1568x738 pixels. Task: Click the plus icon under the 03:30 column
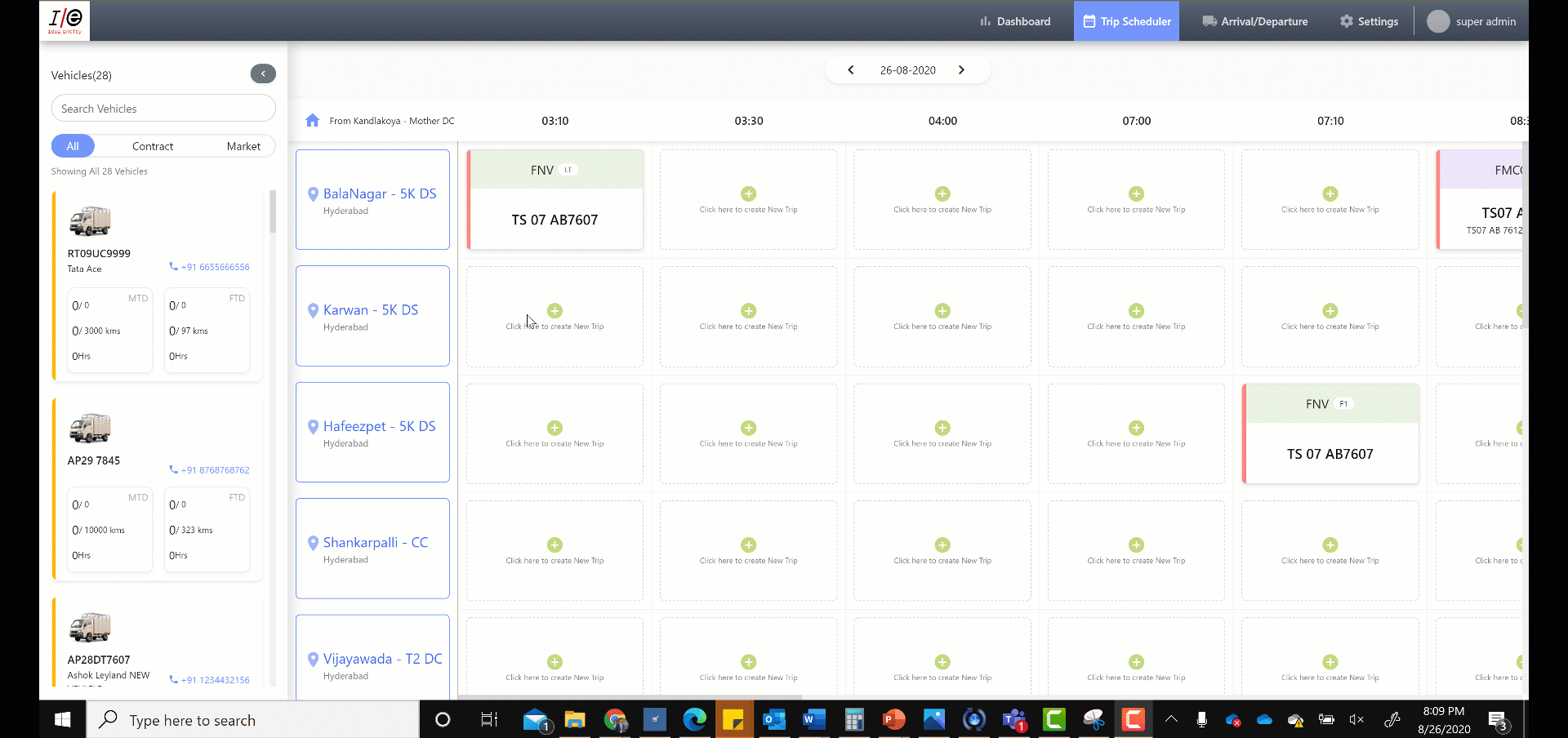[748, 193]
